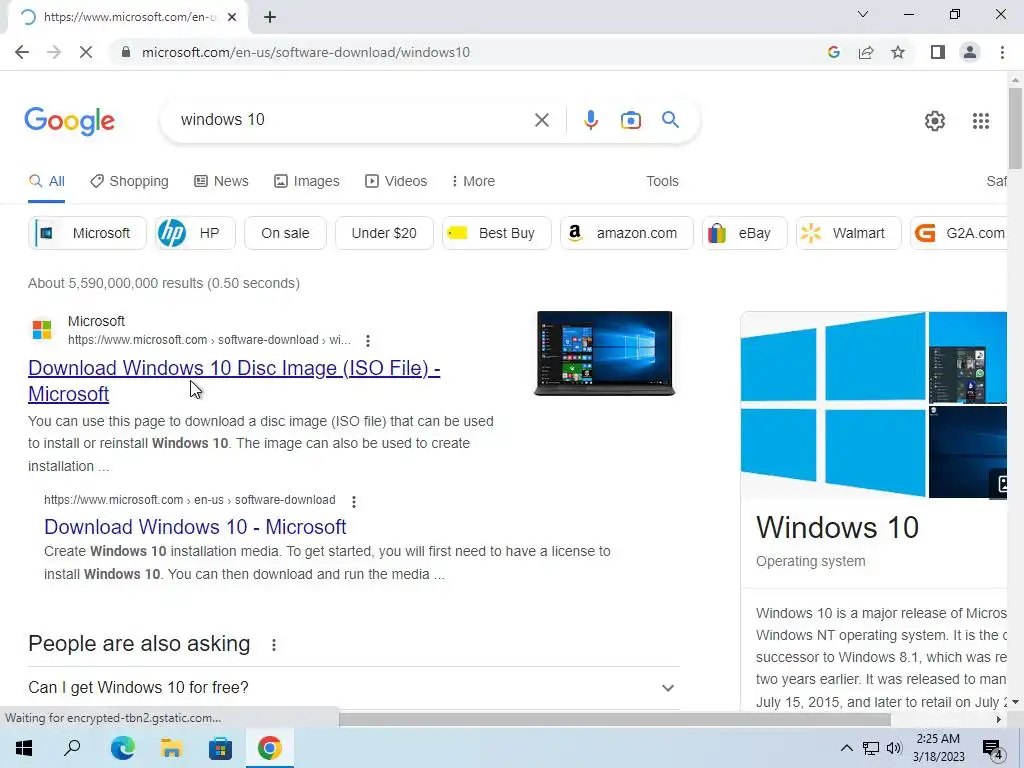Filter results by HP chip
This screenshot has height=768, width=1024.
(195, 233)
